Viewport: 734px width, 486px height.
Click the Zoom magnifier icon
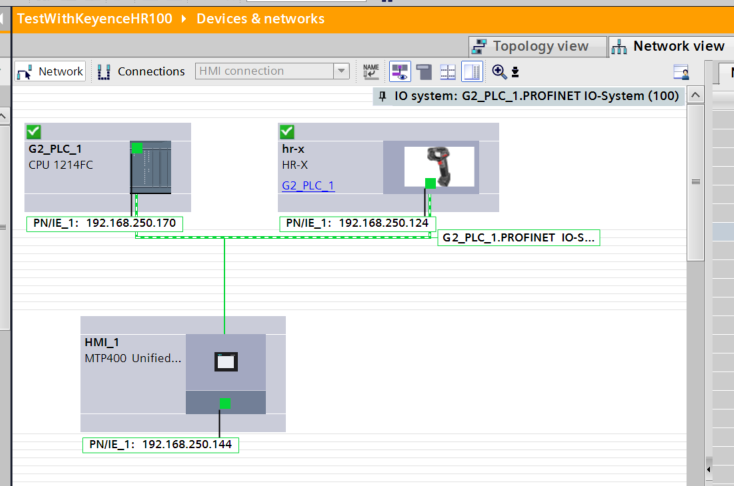(x=499, y=72)
